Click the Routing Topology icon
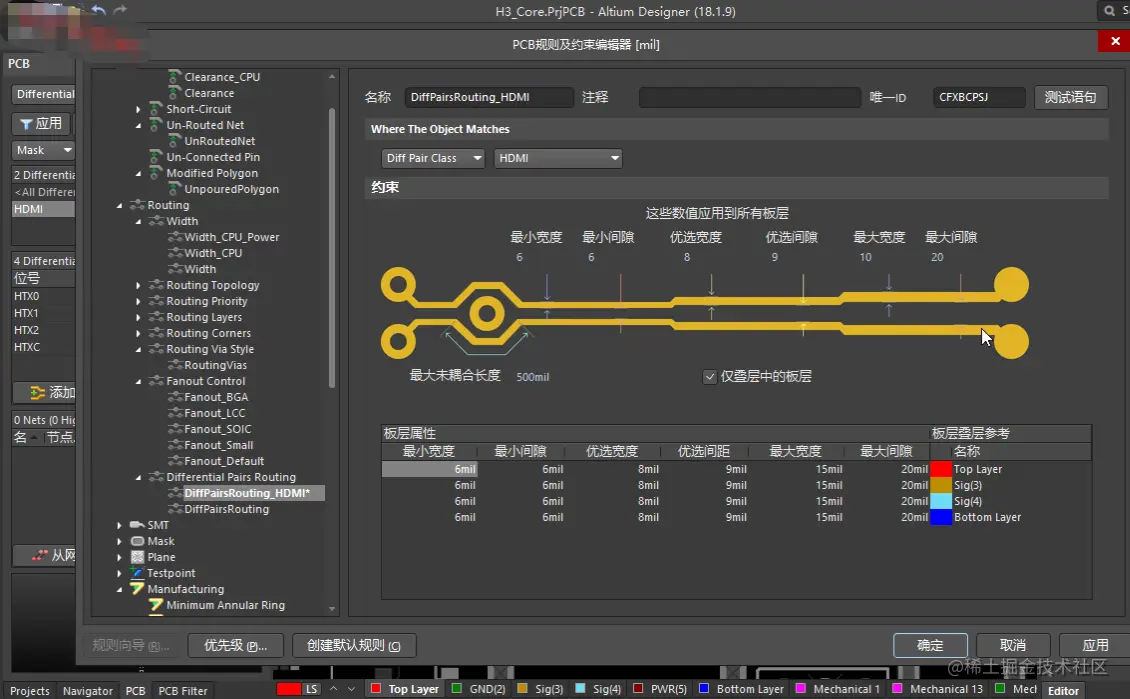 pos(156,285)
